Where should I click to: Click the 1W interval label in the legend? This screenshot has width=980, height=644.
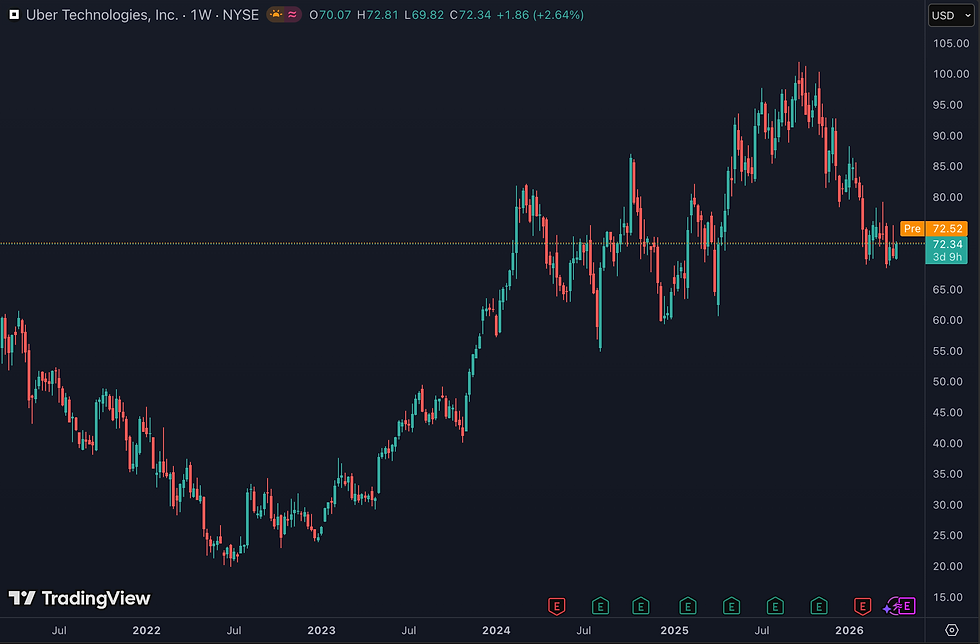coord(201,14)
